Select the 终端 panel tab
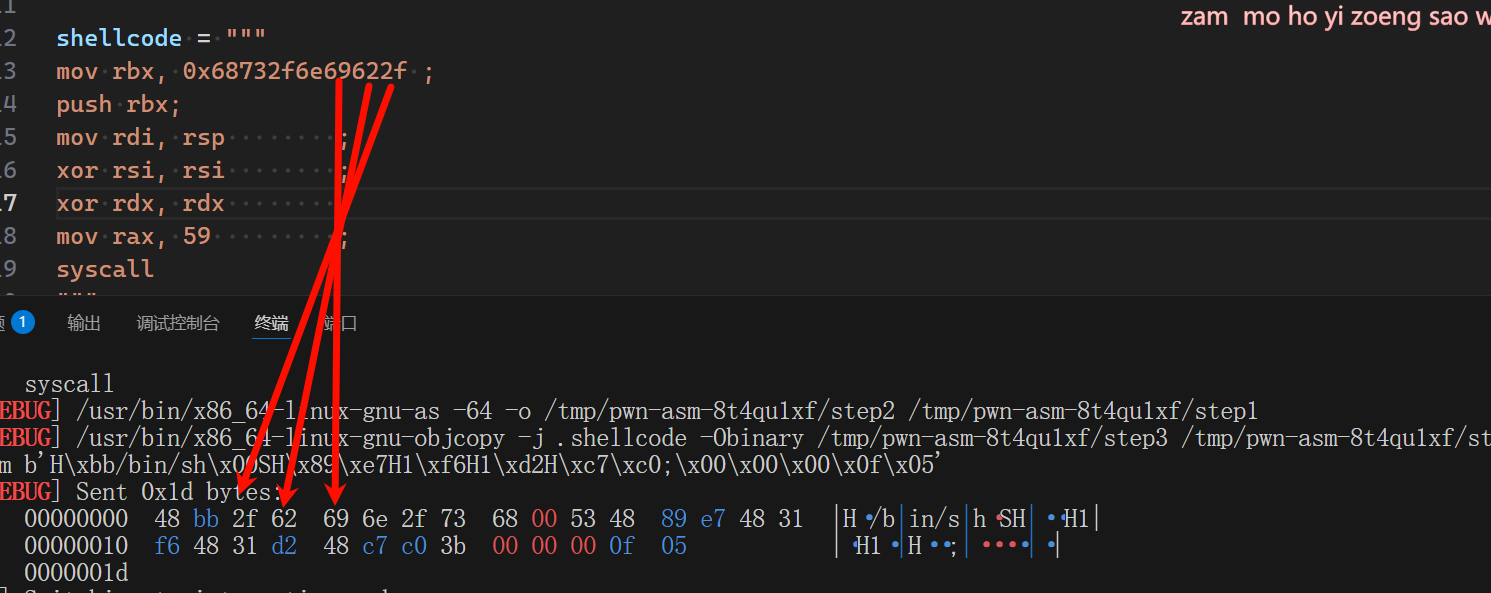 [x=271, y=323]
